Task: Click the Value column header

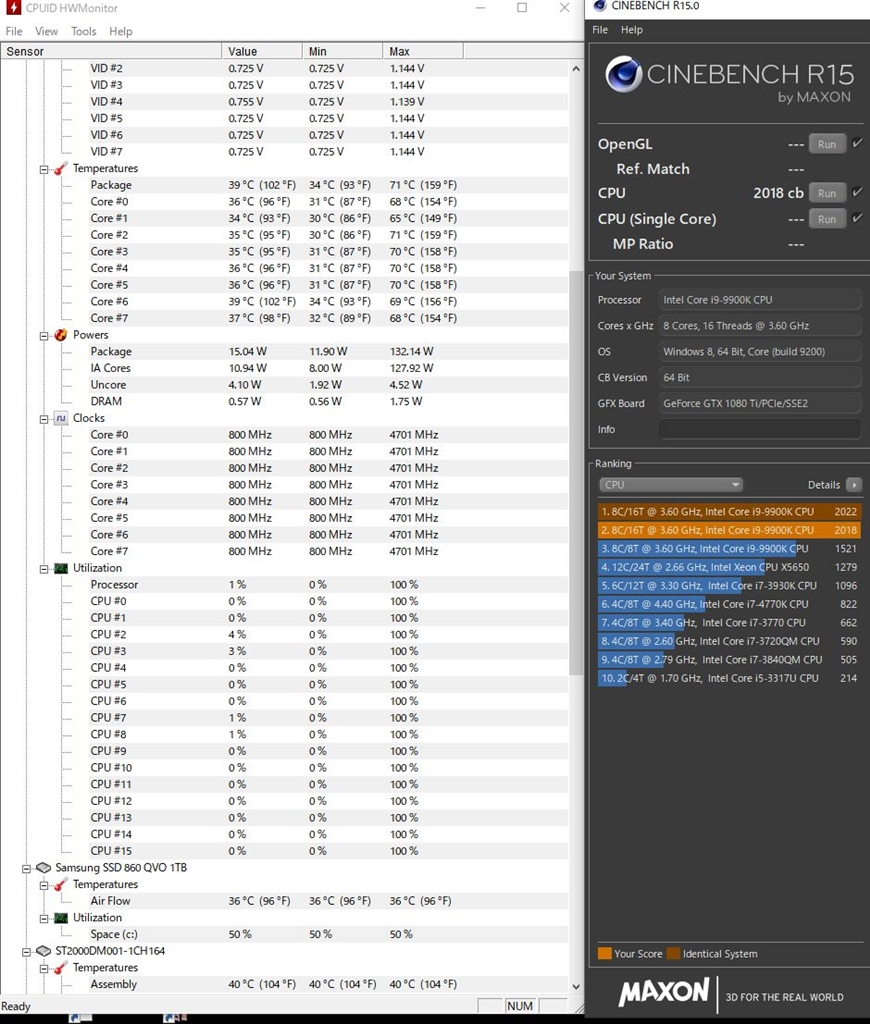Action: coord(262,51)
